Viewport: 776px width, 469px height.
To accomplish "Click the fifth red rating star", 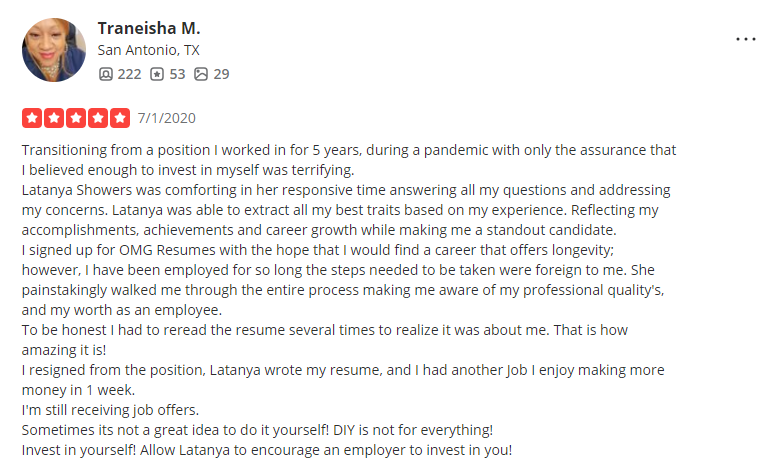I will tap(119, 118).
